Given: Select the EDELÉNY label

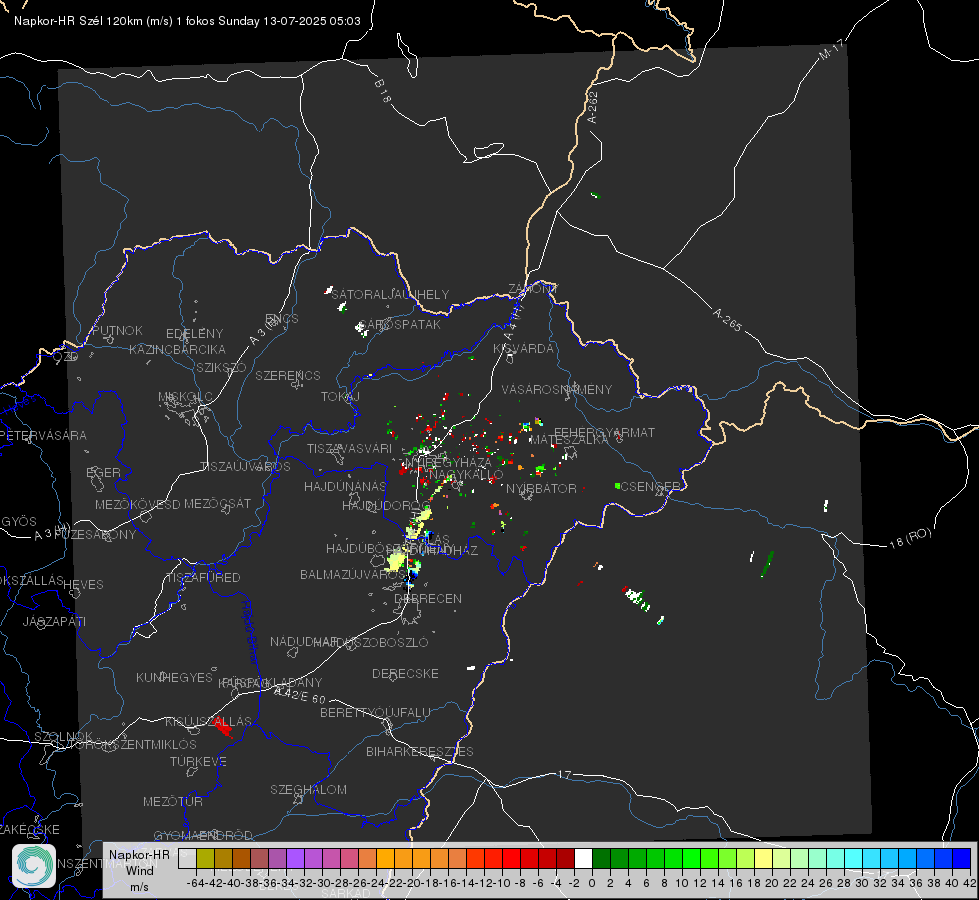Looking at the screenshot, I should pyautogui.click(x=194, y=334).
